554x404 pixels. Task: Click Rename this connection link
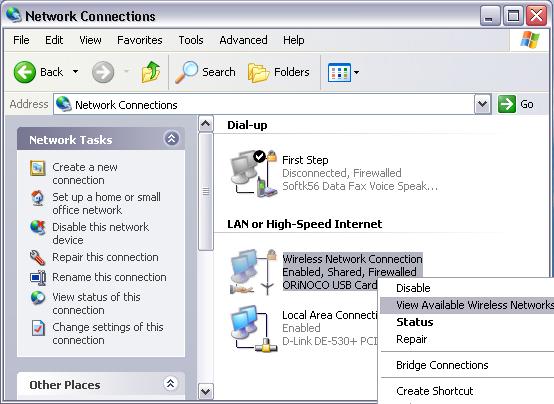(x=109, y=277)
